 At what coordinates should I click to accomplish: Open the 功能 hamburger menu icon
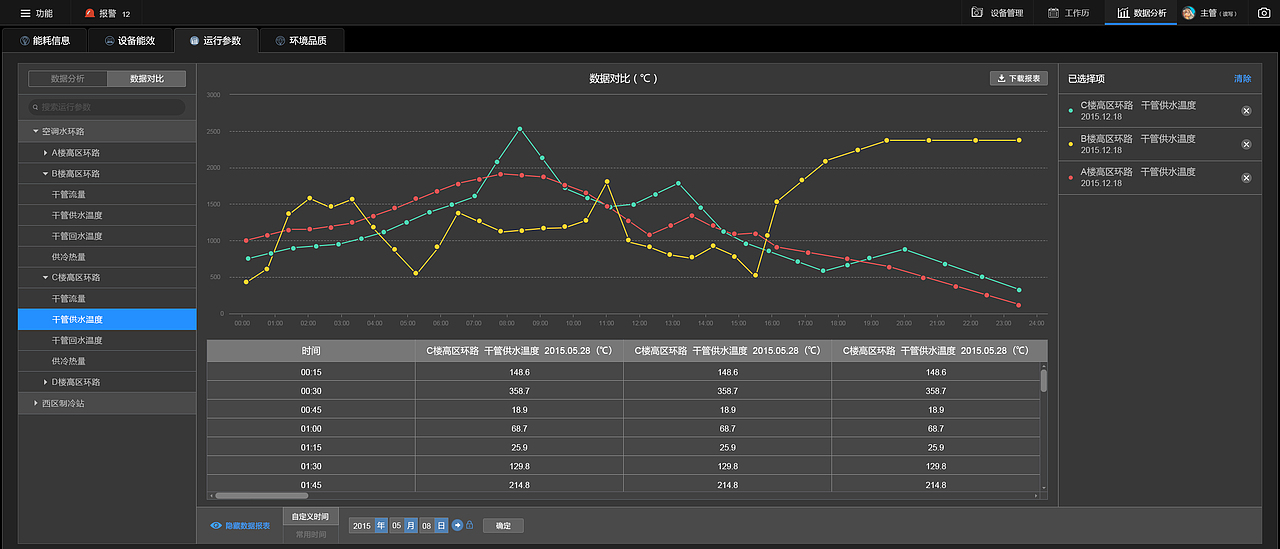[26, 13]
